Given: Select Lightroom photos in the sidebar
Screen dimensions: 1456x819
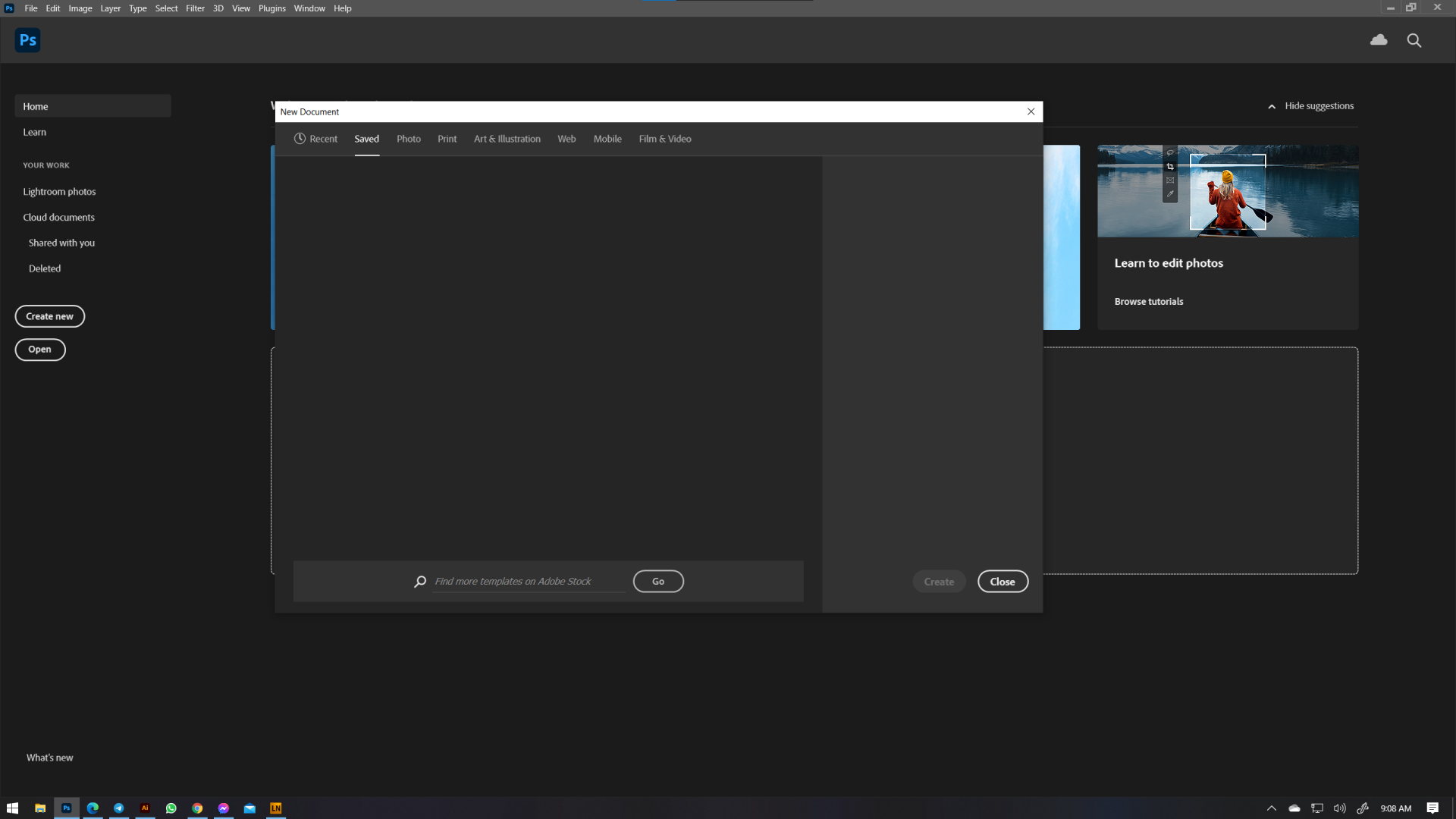Looking at the screenshot, I should [x=59, y=191].
